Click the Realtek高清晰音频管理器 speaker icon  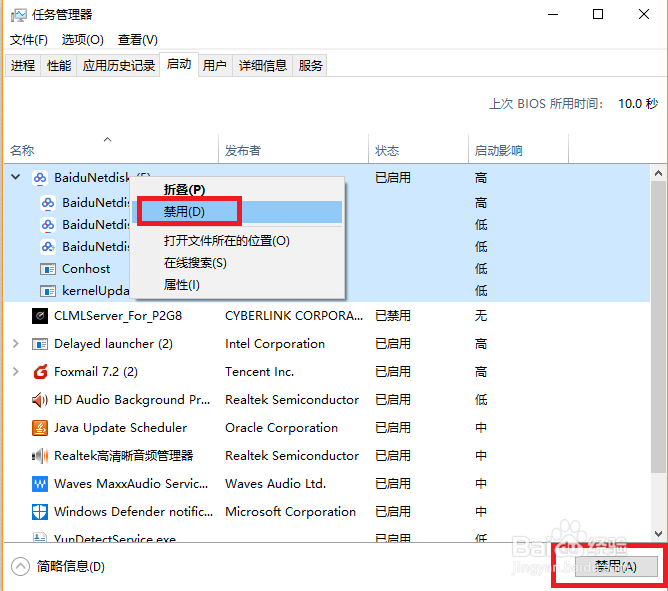pos(40,456)
